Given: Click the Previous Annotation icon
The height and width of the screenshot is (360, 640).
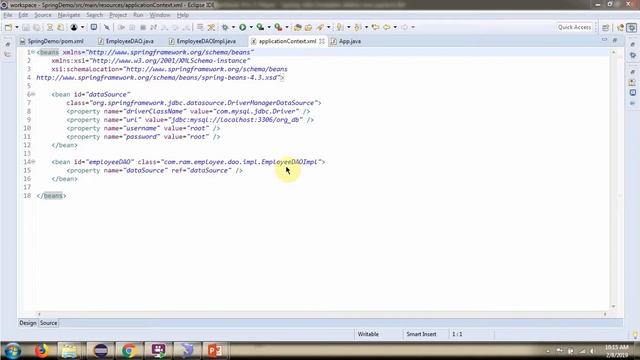Looking at the screenshot, I should point(358,27).
